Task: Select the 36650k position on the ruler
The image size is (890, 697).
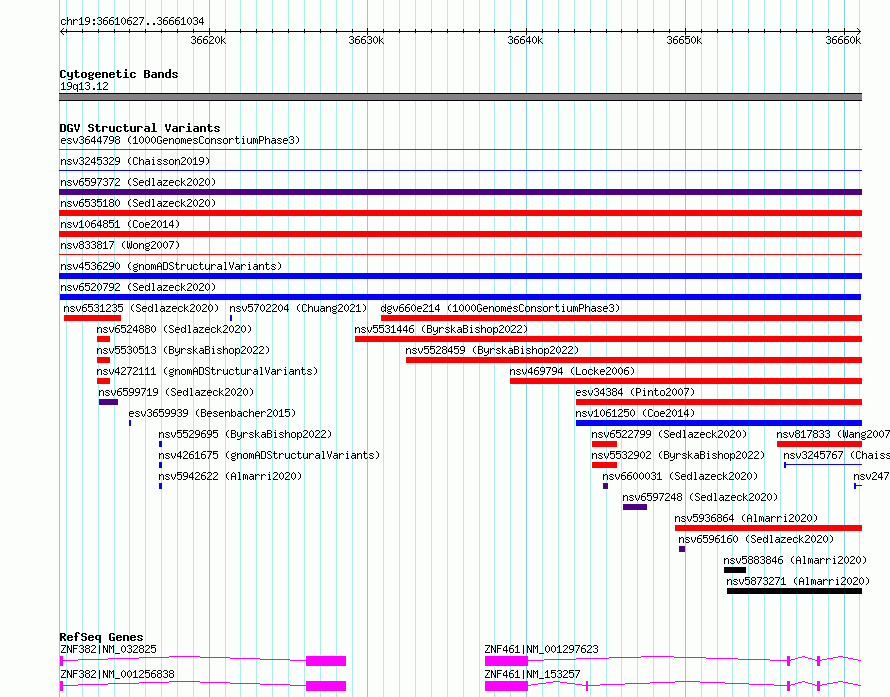Action: [x=684, y=40]
